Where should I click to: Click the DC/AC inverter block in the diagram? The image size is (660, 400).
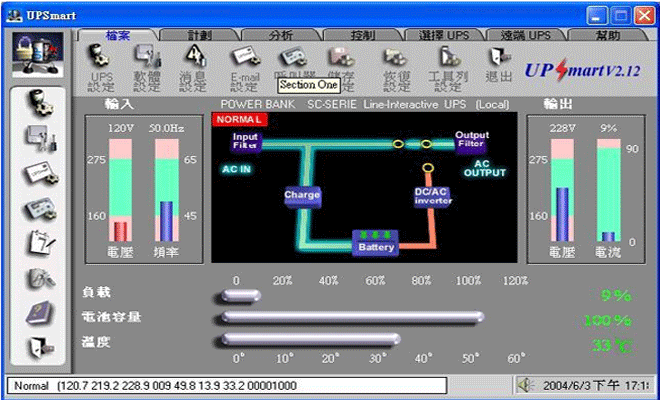click(433, 196)
